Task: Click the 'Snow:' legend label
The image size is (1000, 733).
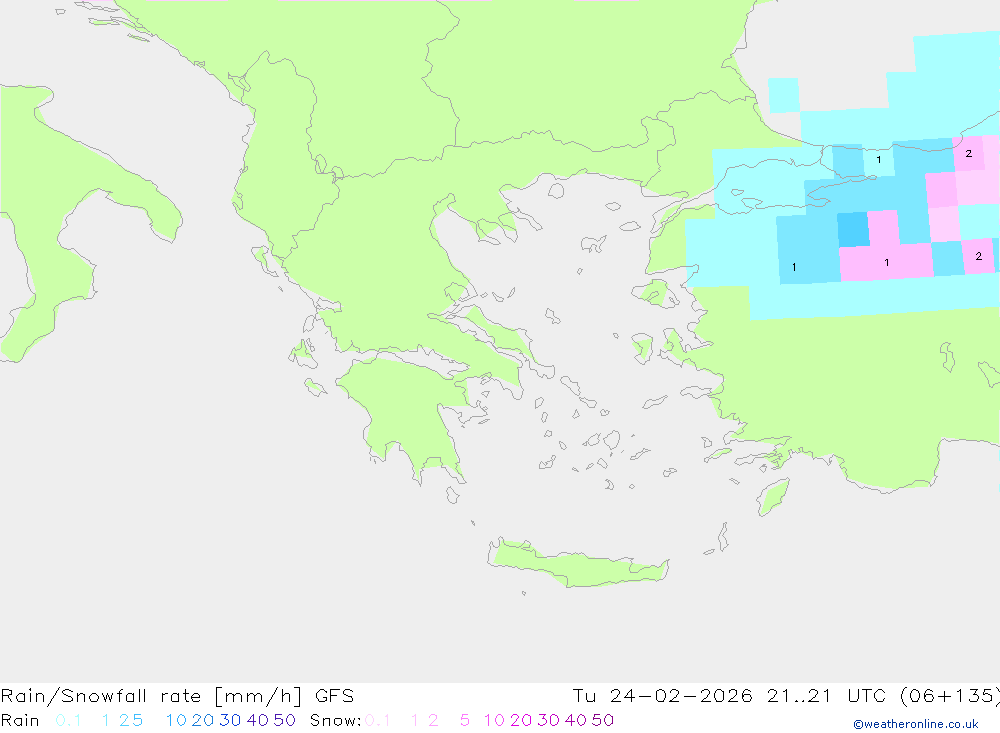Action: pos(336,720)
